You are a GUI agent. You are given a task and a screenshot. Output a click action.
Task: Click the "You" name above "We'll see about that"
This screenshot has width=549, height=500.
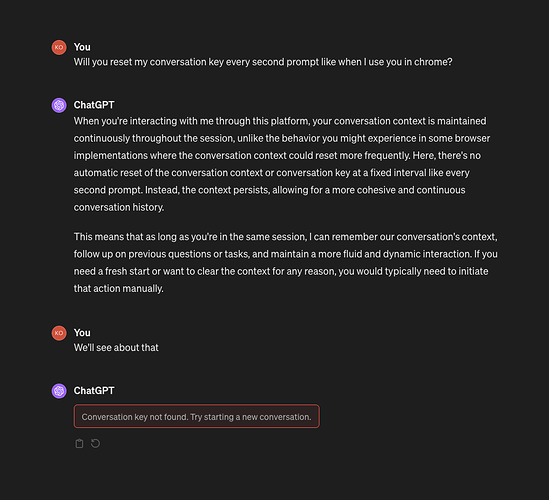point(82,333)
